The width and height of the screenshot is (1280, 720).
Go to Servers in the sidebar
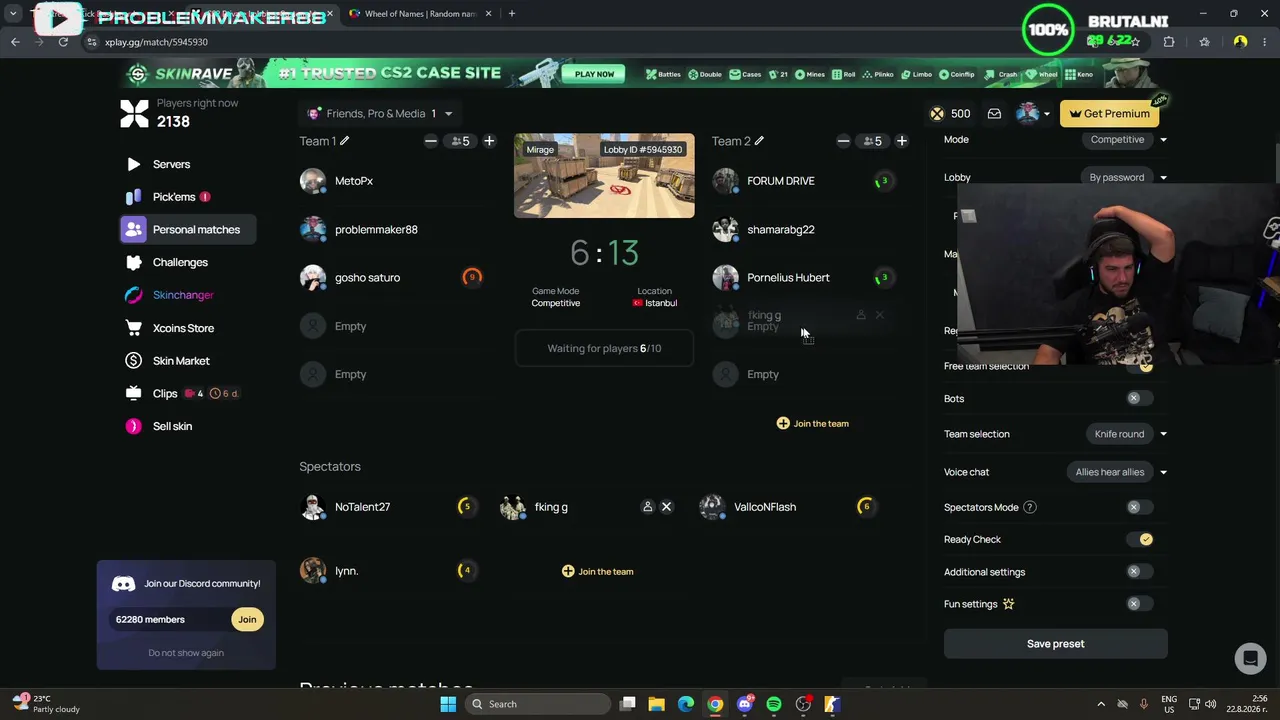[171, 164]
